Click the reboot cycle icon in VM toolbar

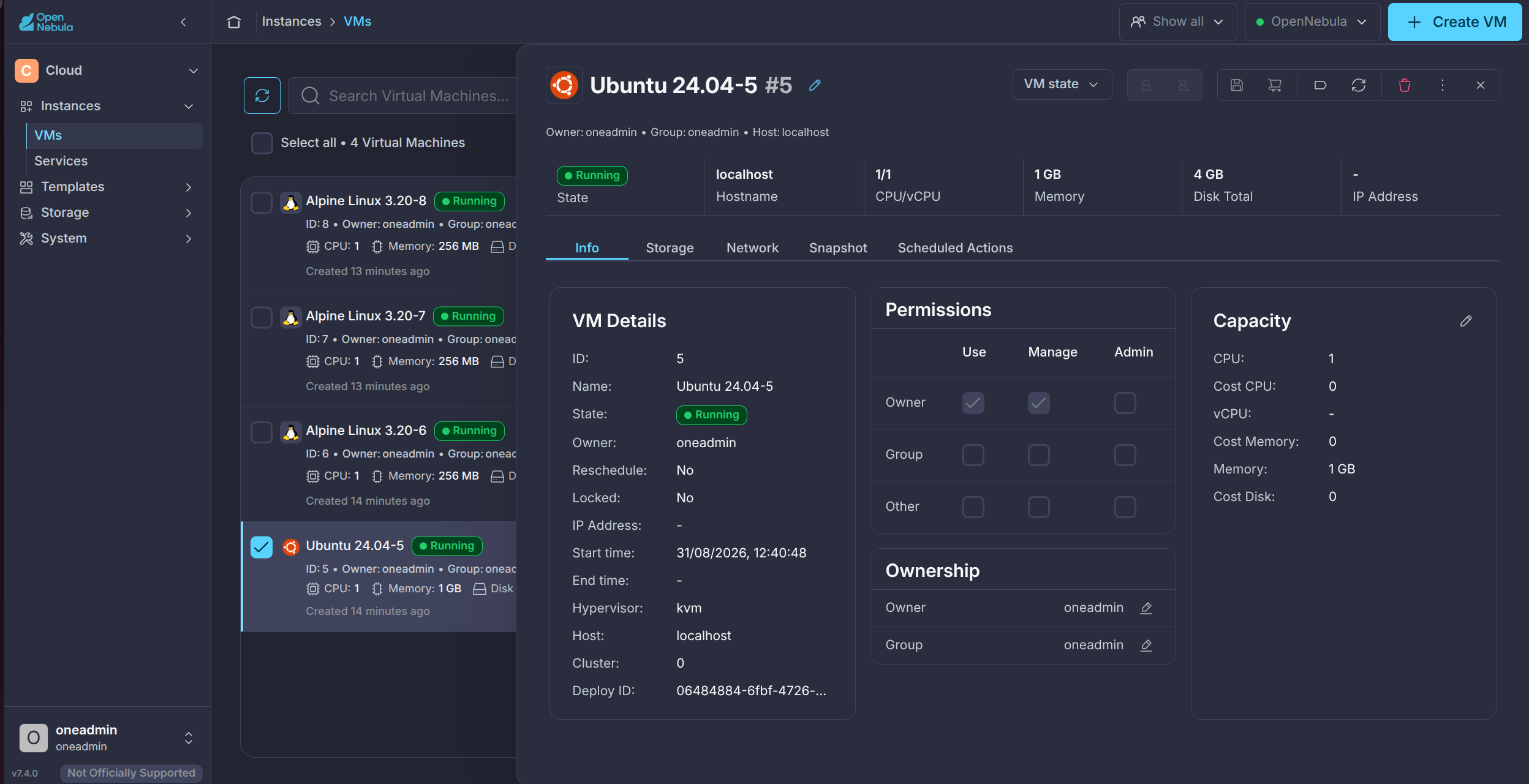pyautogui.click(x=1359, y=85)
